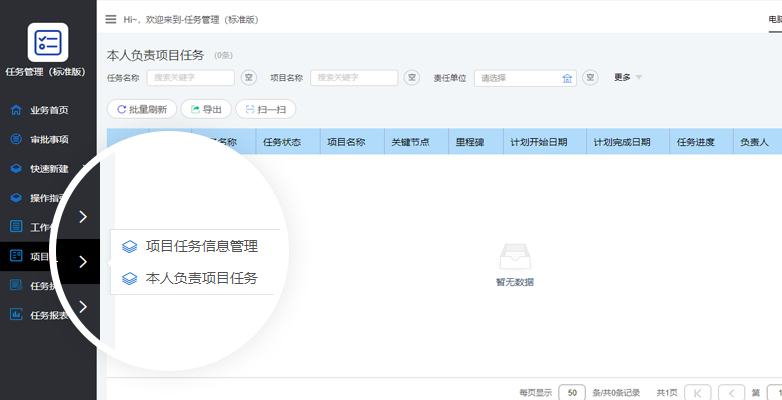
Task: Expand the 更多 filter options
Action: (627, 77)
